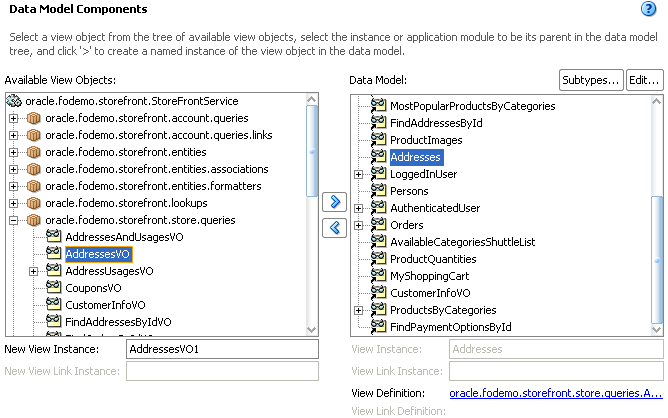668x418 pixels.
Task: Open the Subtypes... dialog
Action: coord(591,80)
